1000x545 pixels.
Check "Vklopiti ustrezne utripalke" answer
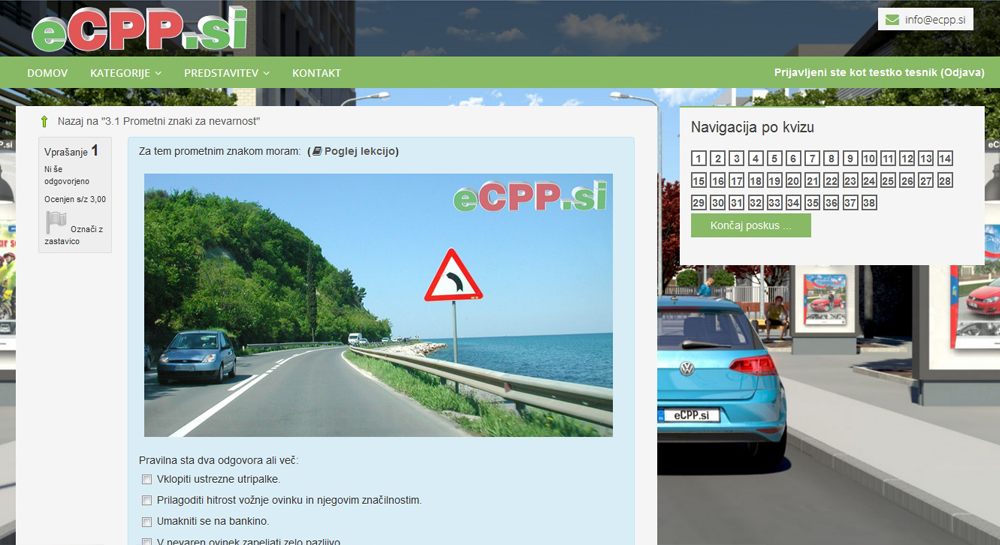tap(147, 479)
